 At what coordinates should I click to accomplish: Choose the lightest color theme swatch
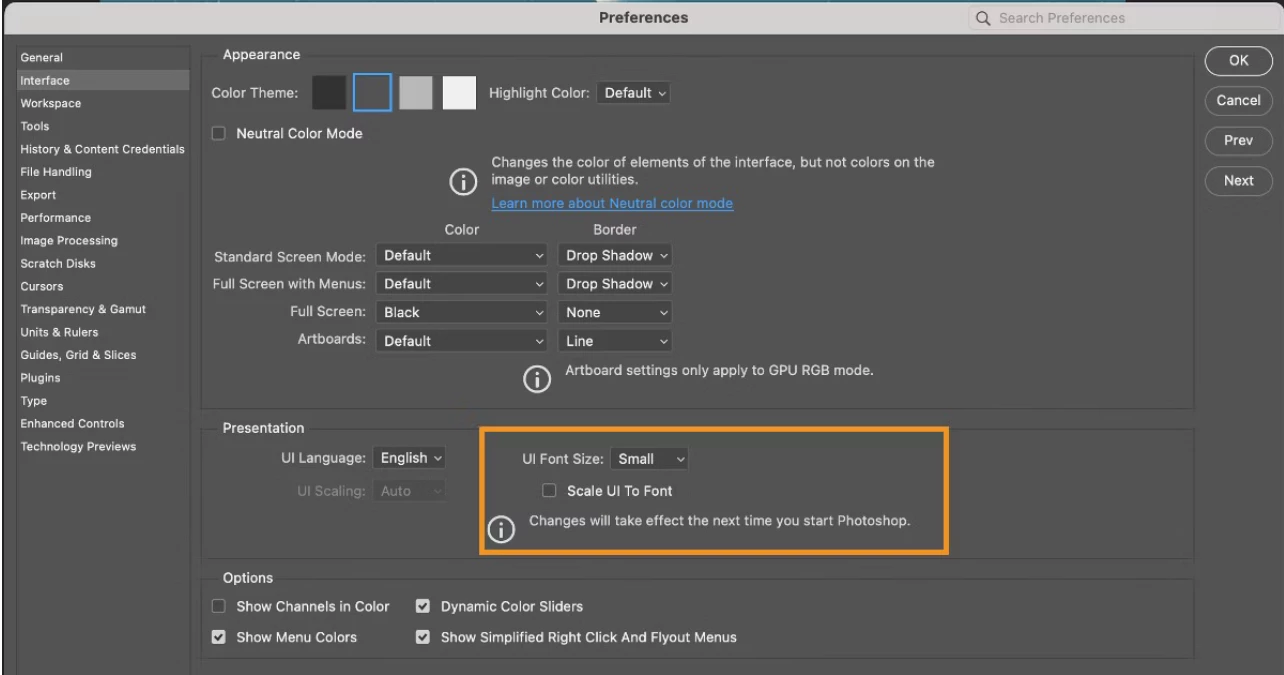(x=460, y=93)
